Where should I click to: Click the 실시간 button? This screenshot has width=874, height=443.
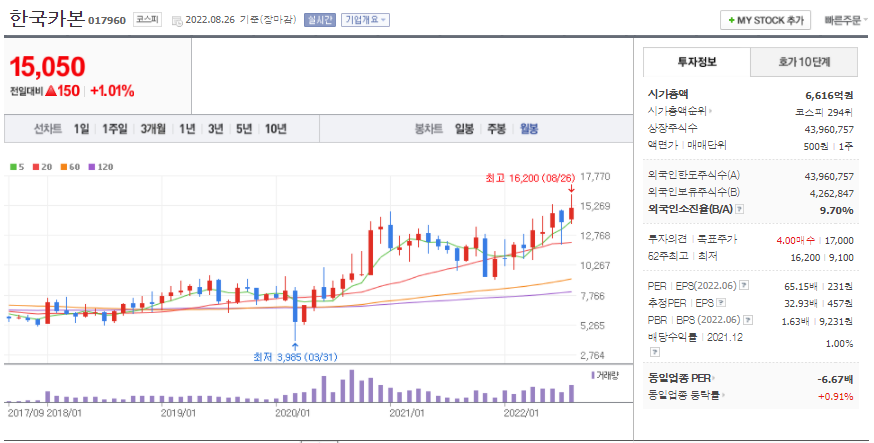pos(319,20)
